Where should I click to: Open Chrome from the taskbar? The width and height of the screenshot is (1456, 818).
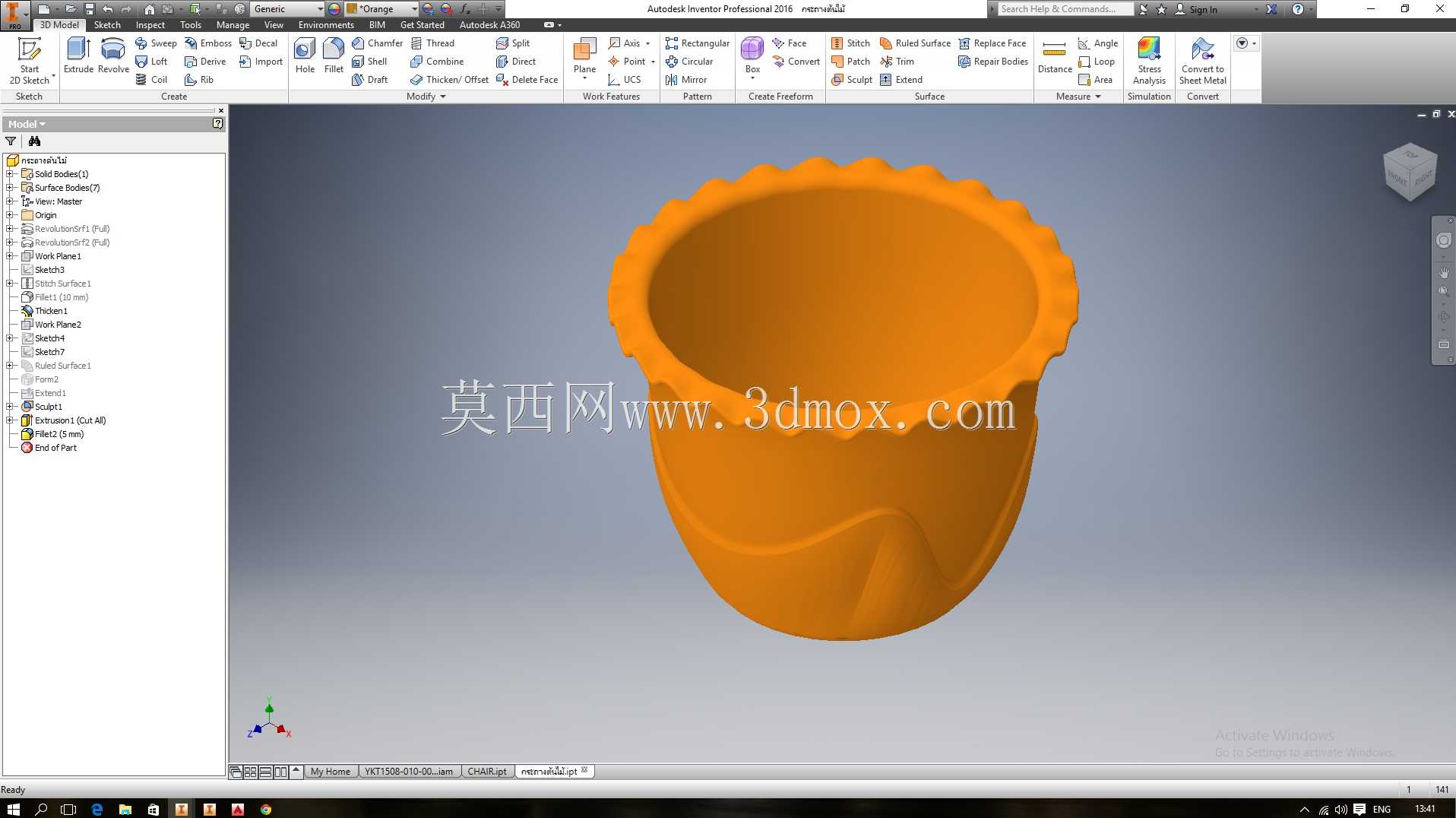click(x=266, y=809)
